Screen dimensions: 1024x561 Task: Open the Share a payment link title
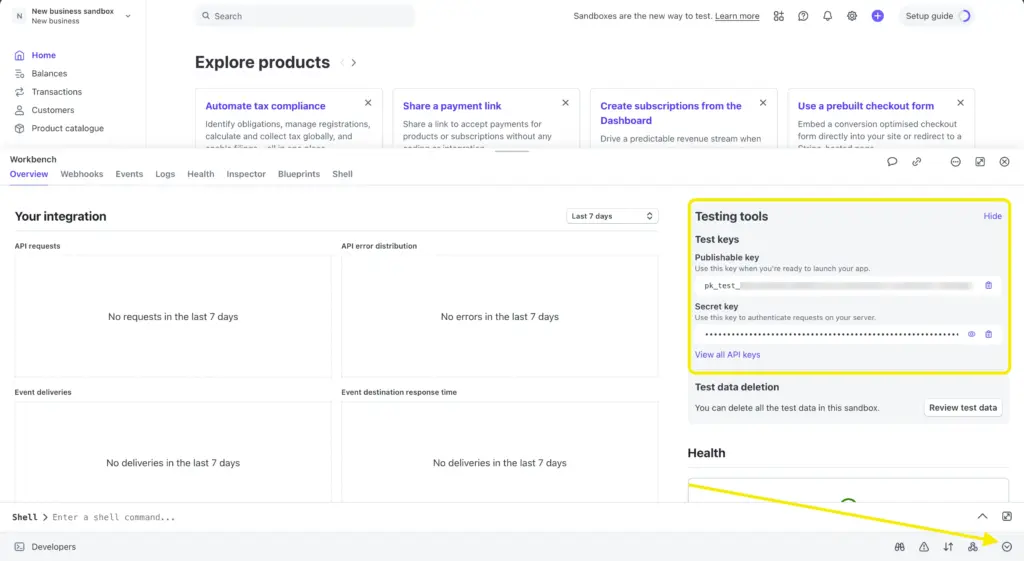coord(452,106)
